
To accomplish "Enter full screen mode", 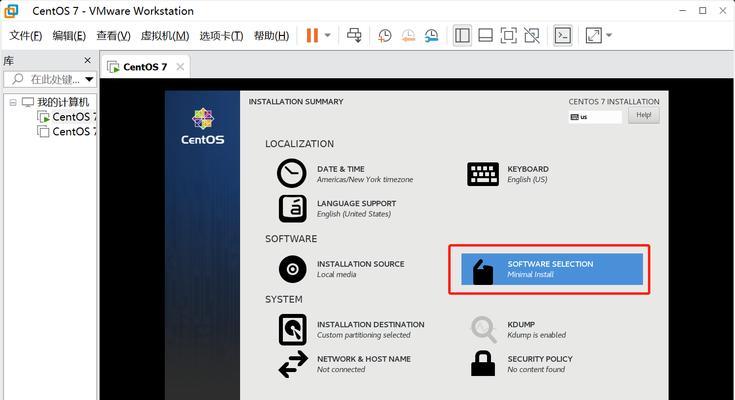I will (509, 36).
